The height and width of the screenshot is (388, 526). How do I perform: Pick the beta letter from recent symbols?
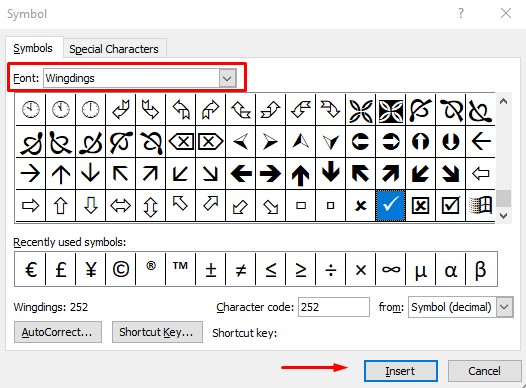pyautogui.click(x=481, y=269)
